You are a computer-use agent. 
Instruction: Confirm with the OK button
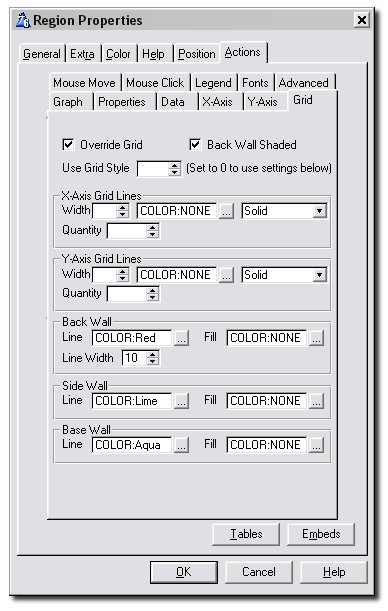pyautogui.click(x=184, y=572)
